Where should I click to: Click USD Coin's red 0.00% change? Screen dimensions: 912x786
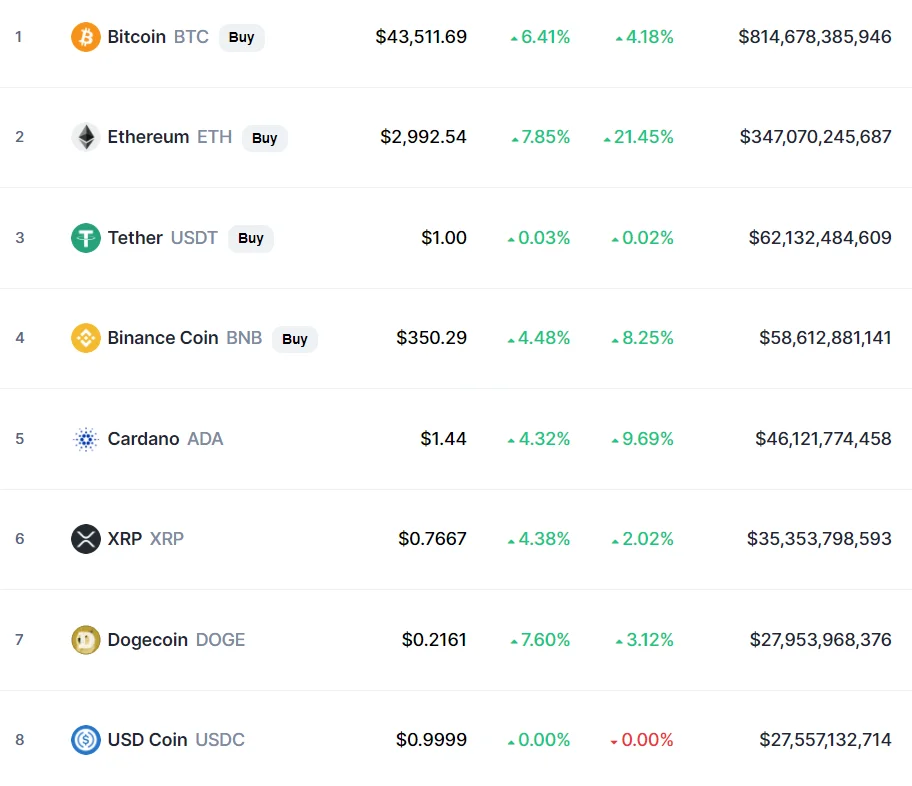642,740
